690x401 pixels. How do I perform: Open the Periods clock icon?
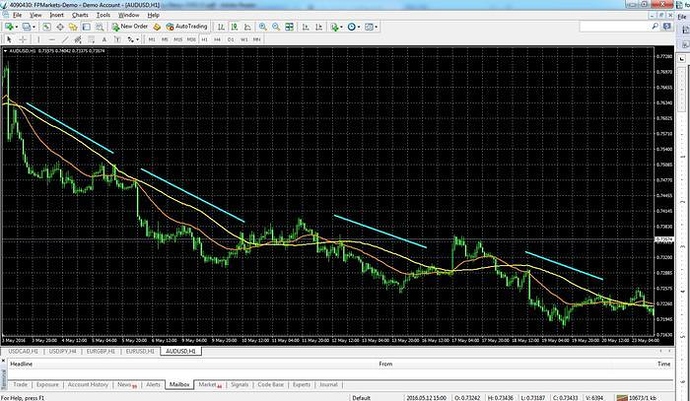[x=351, y=27]
